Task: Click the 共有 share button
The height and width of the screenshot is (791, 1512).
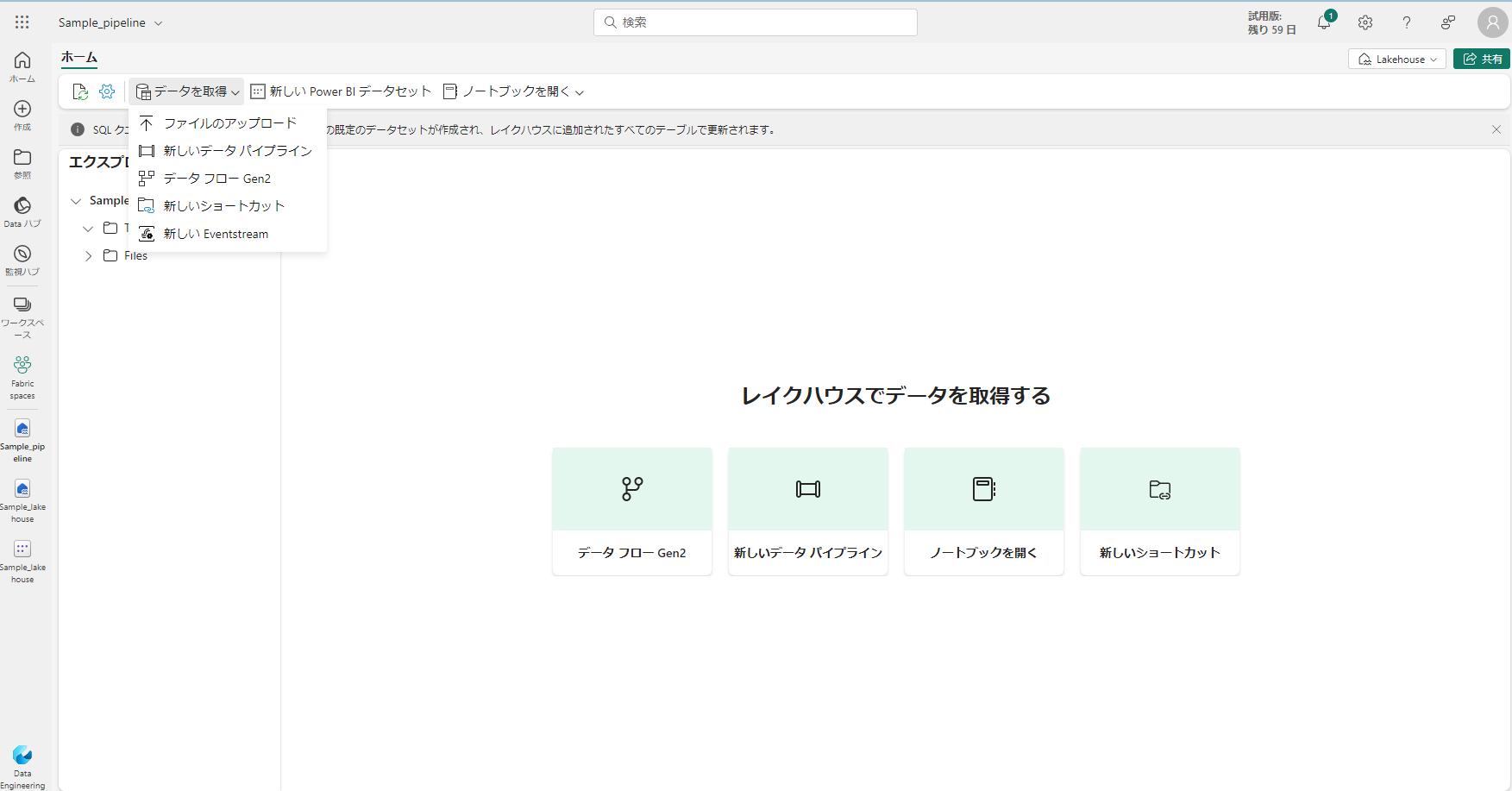Action: click(1482, 59)
